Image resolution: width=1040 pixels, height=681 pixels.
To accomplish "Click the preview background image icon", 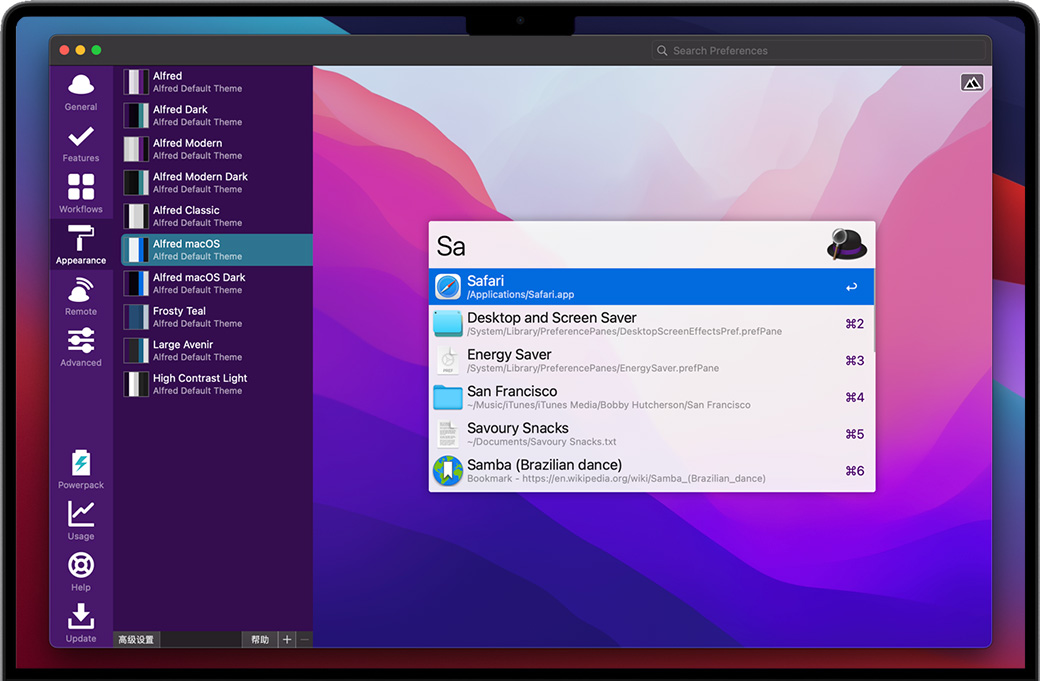I will pos(972,83).
